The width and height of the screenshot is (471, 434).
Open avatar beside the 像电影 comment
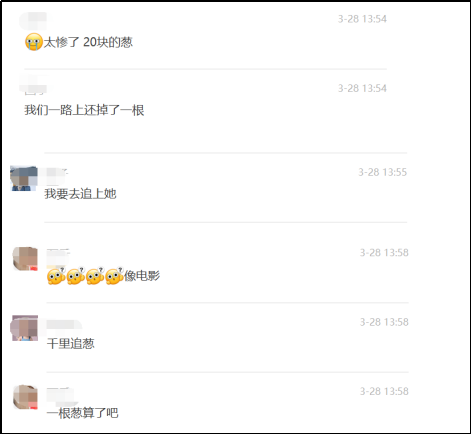click(25, 259)
